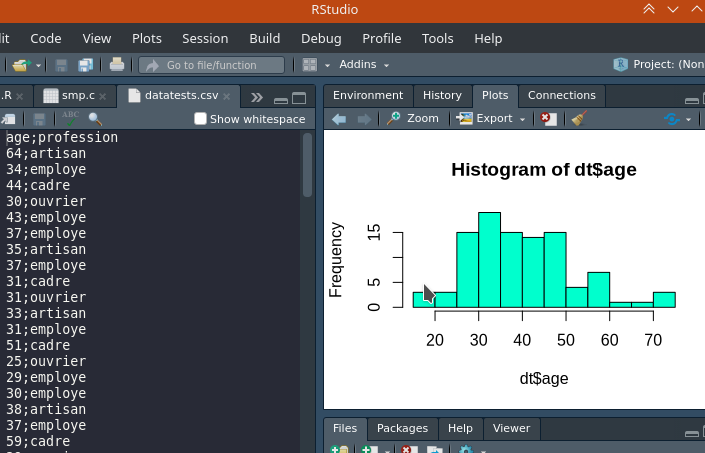Click the show in new window icon
Viewport: 705px width, 453px height.
8,119
